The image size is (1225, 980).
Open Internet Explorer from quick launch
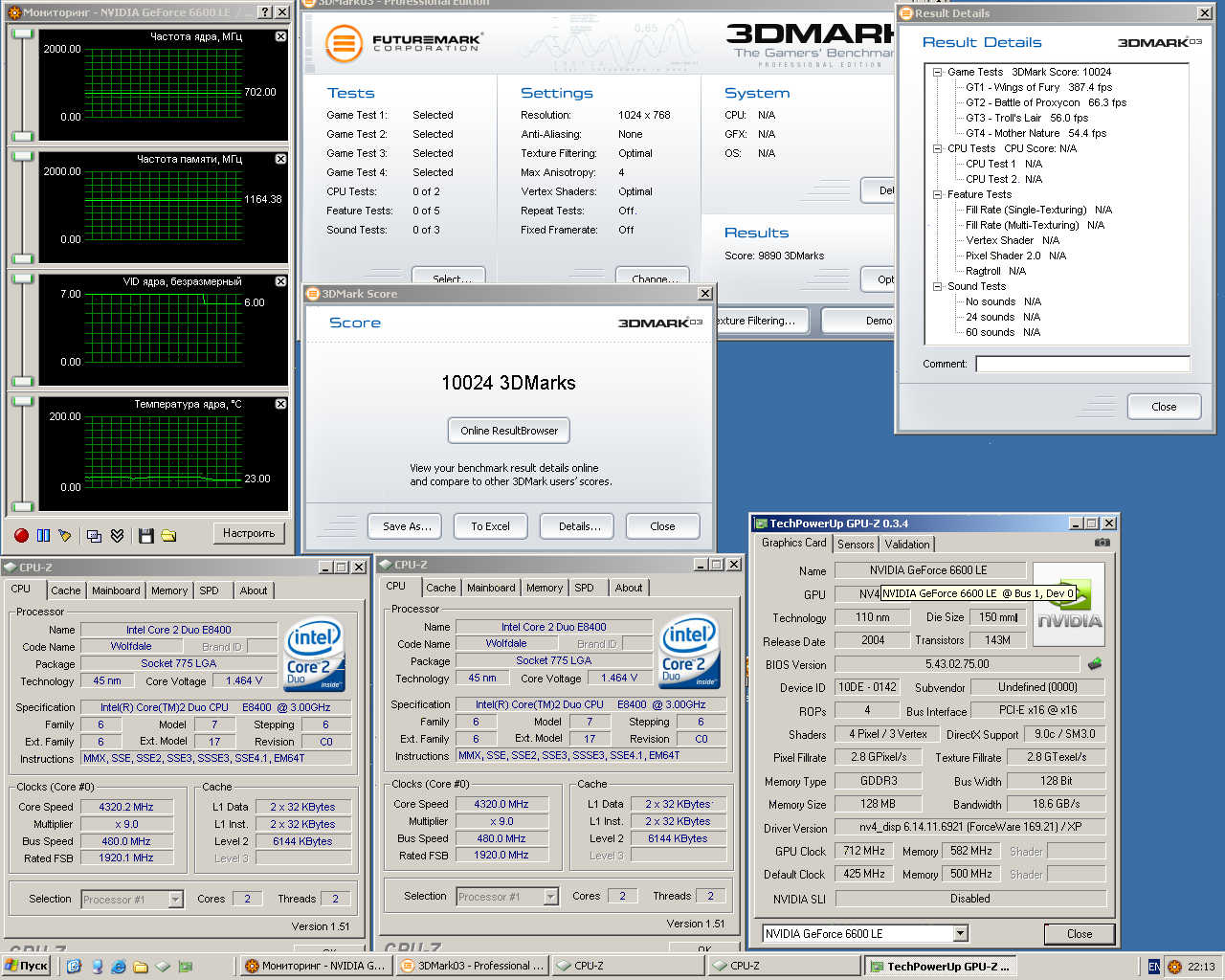coord(119,967)
